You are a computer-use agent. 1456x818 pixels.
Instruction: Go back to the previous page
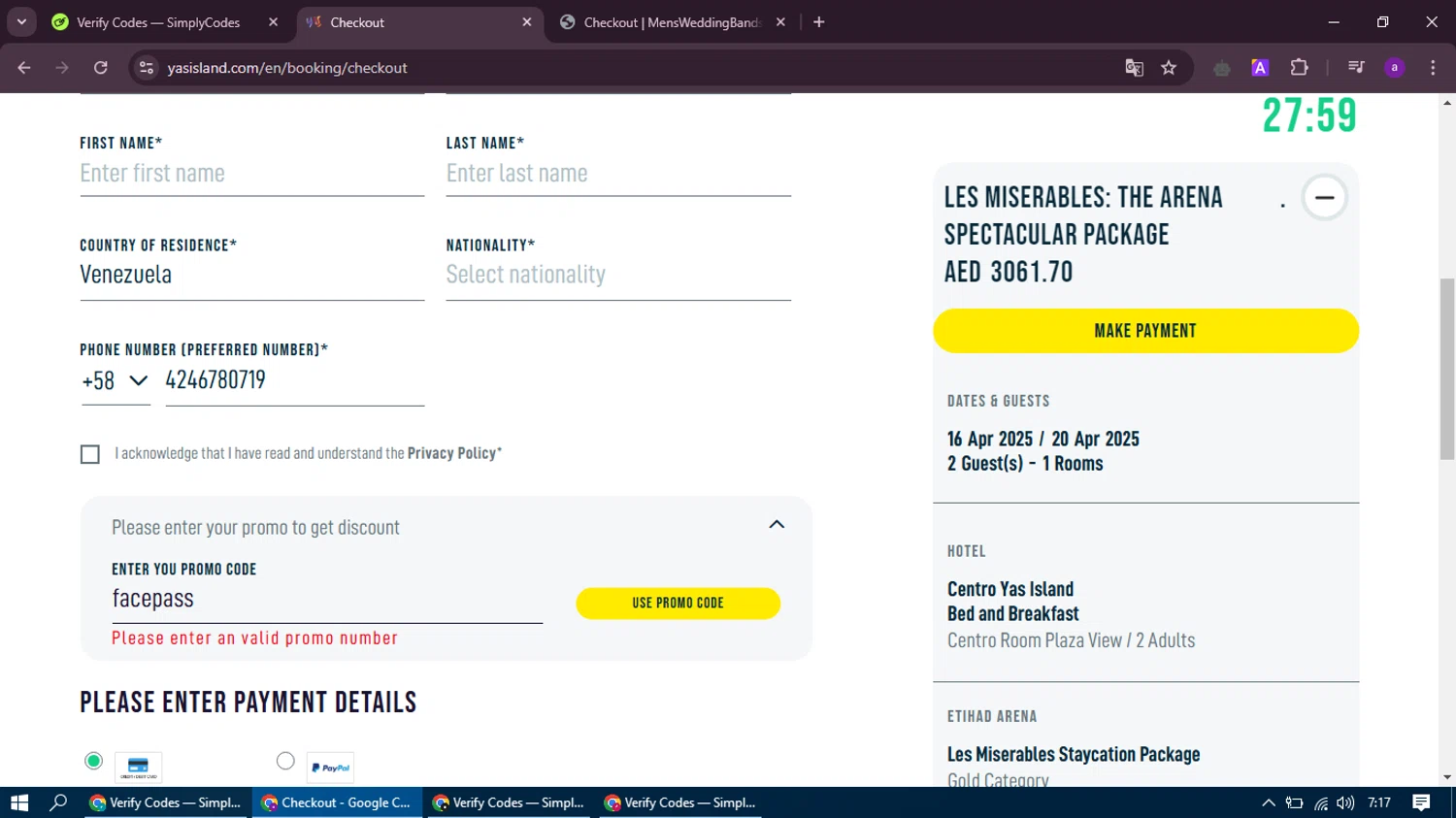pyautogui.click(x=24, y=68)
